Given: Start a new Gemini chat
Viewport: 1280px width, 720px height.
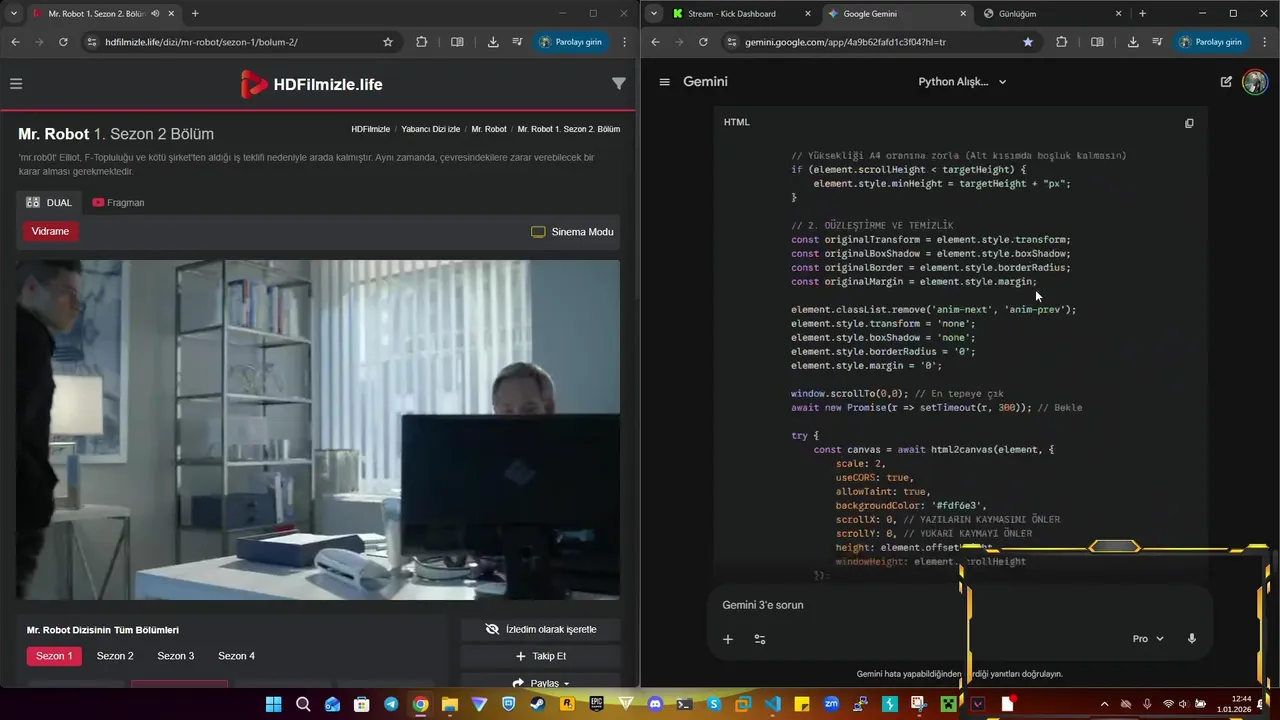Looking at the screenshot, I should [x=1226, y=82].
